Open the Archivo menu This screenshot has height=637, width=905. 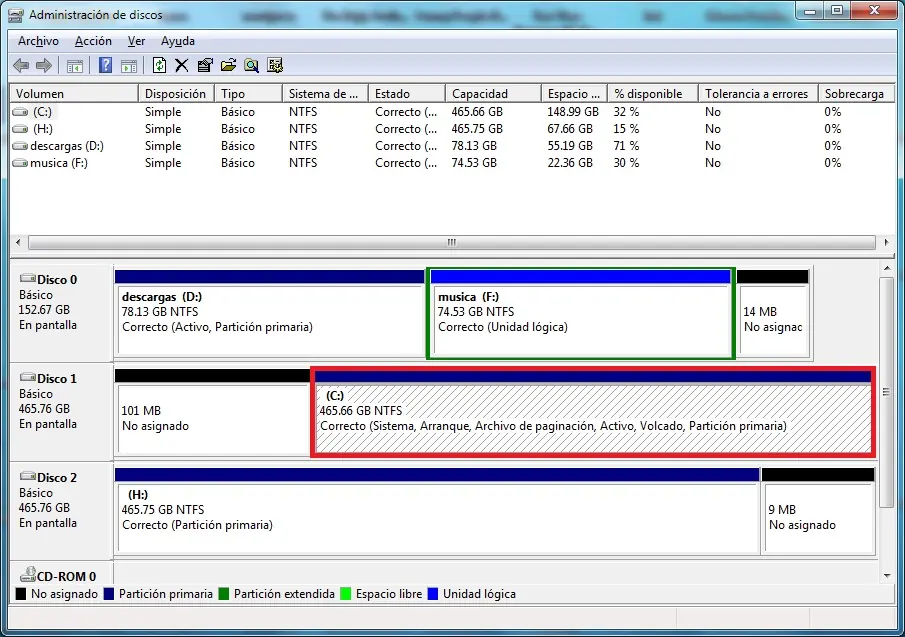click(38, 41)
